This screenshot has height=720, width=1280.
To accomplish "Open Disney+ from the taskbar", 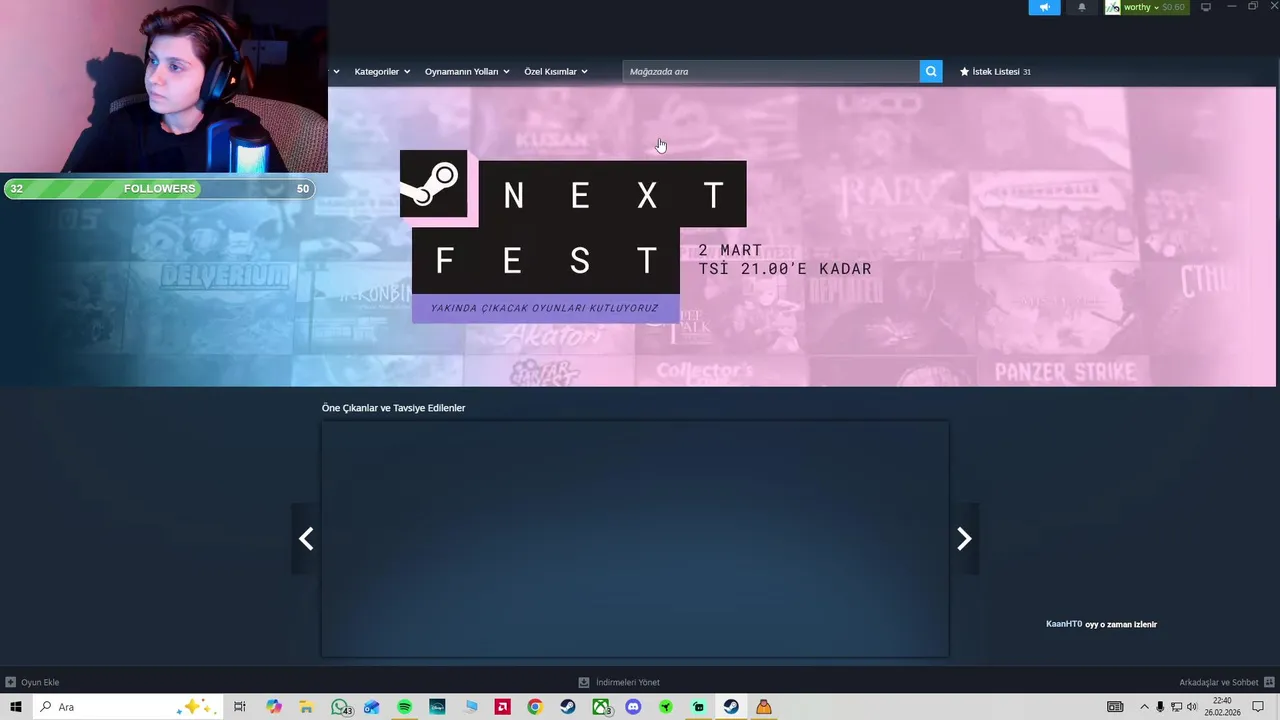I will pos(437,707).
